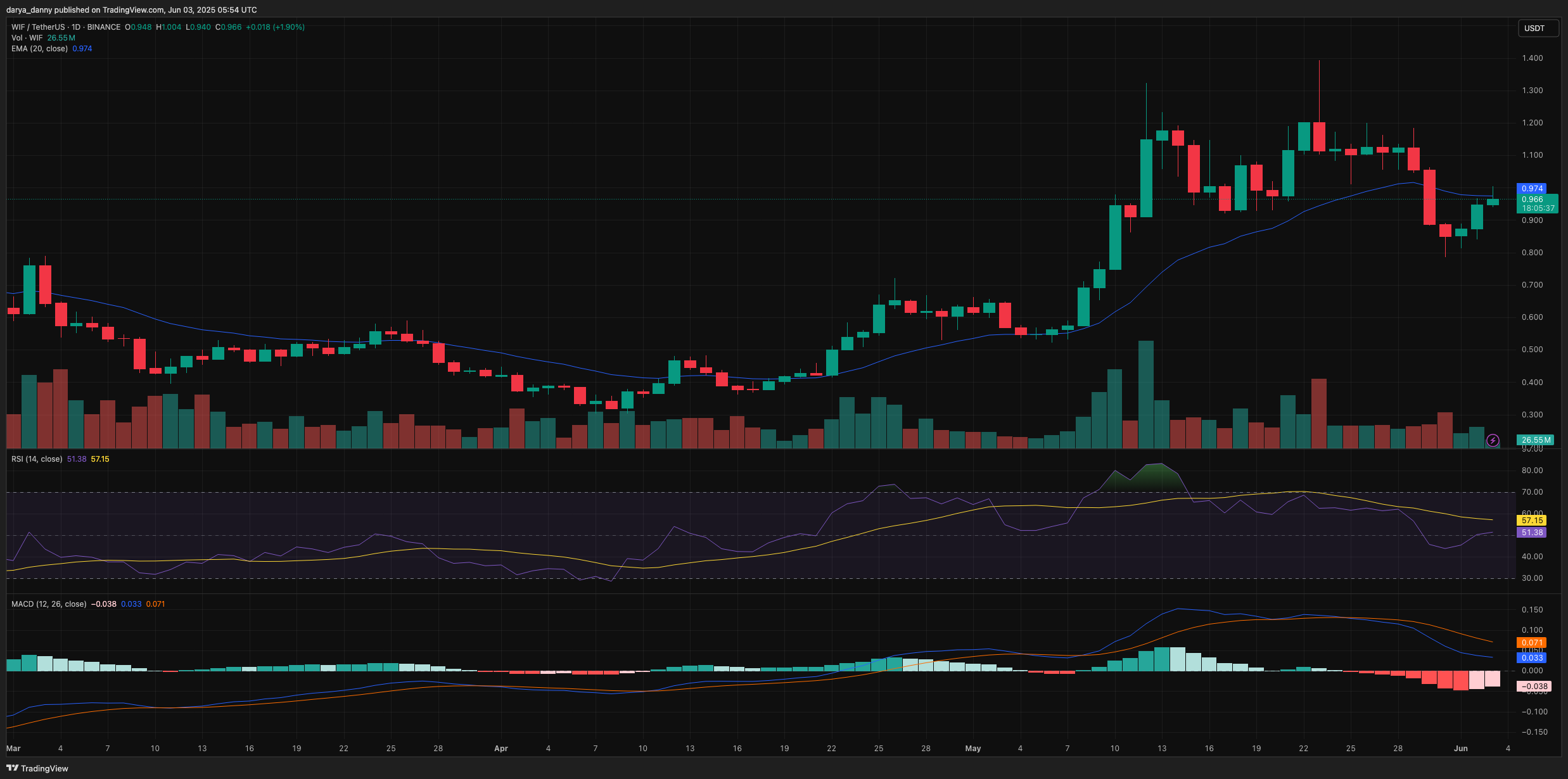Click the darya_danny published on TradingView text
The height and width of the screenshot is (779, 1568).
132,9
